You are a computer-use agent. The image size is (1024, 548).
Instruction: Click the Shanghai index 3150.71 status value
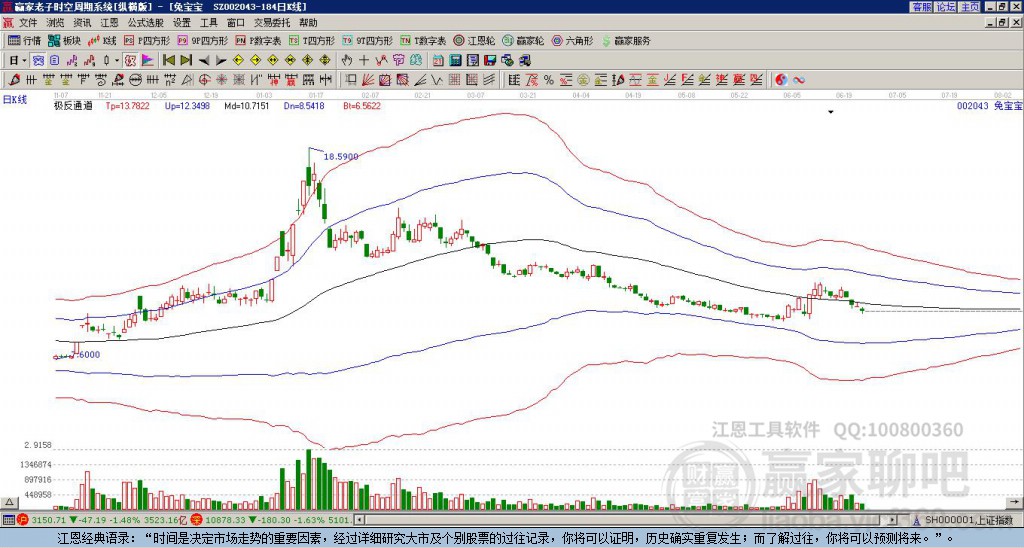(x=48, y=520)
